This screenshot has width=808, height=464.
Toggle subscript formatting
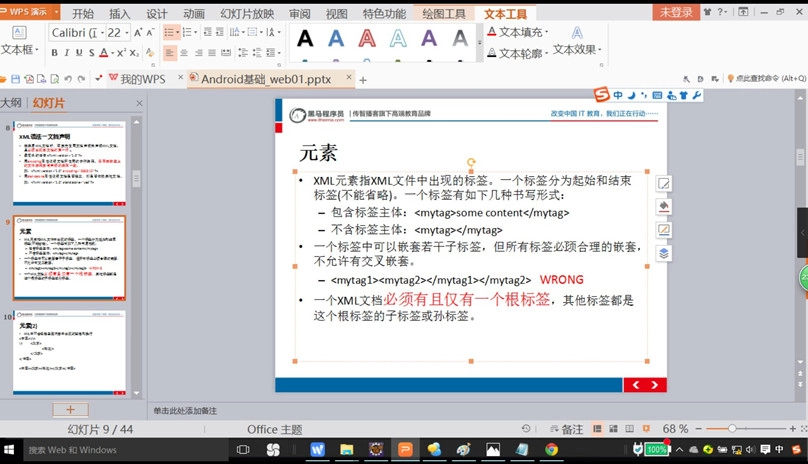click(133, 53)
